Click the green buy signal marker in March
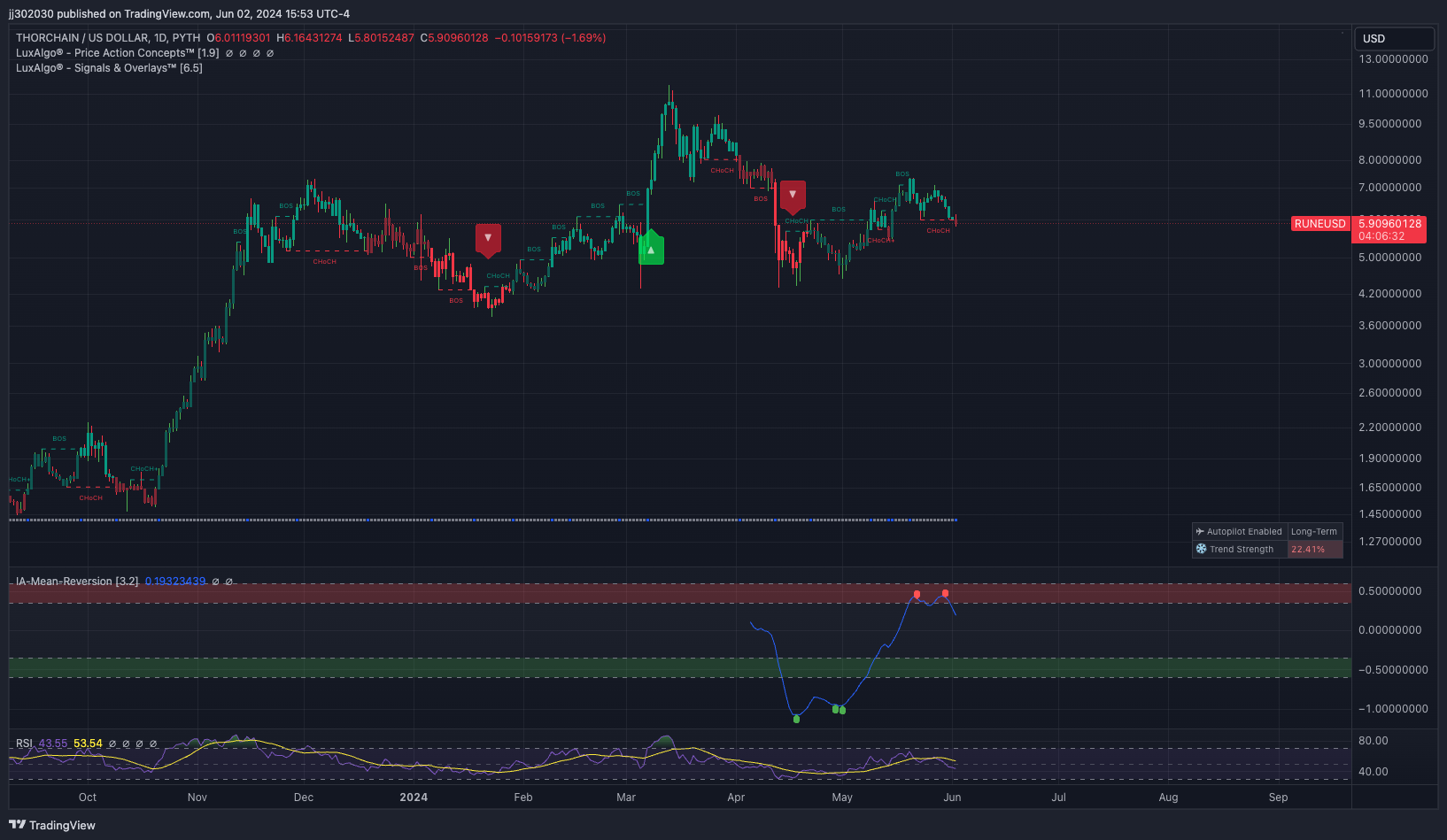 (x=651, y=249)
